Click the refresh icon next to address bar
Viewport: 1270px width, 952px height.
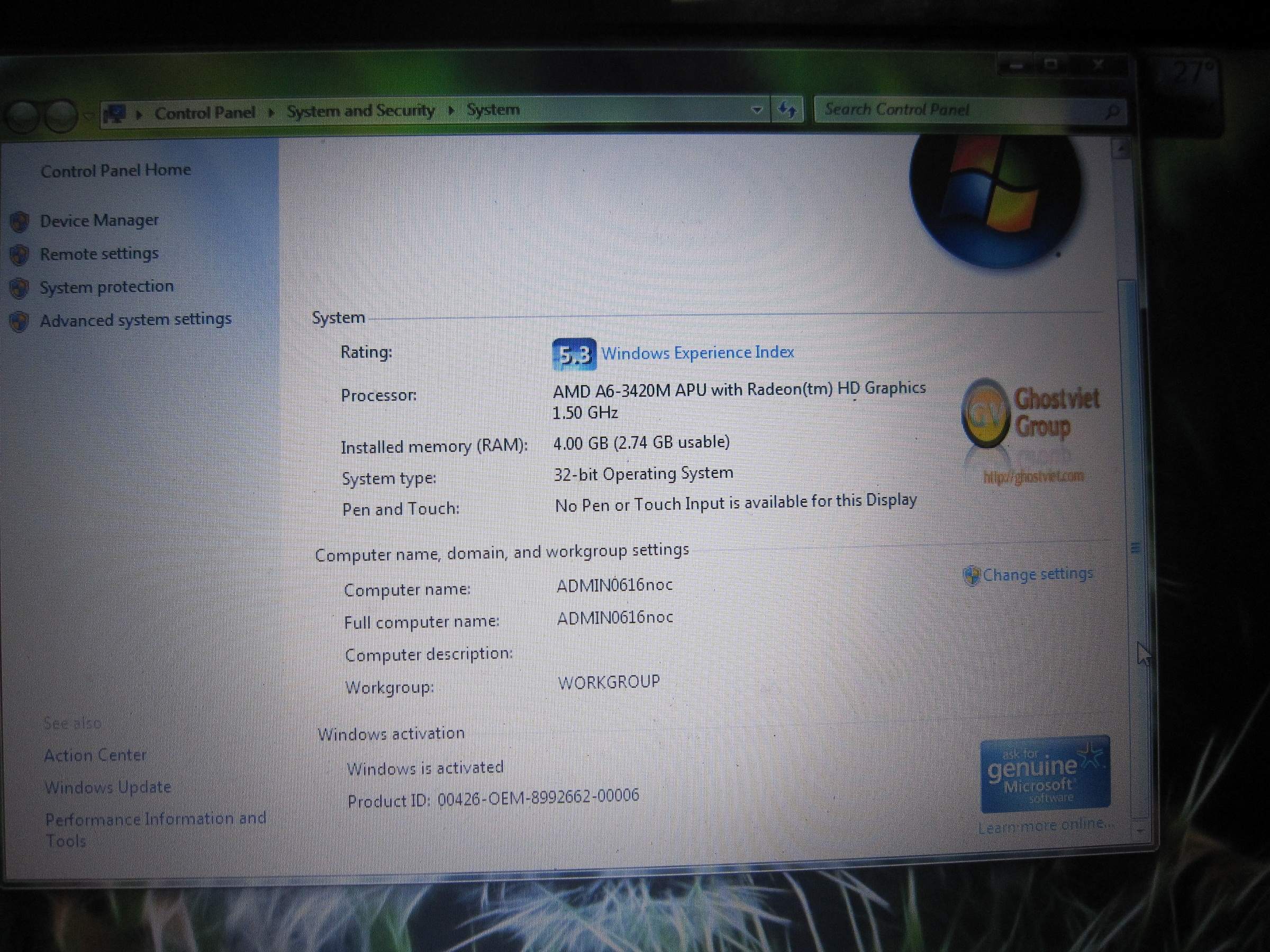(x=787, y=109)
